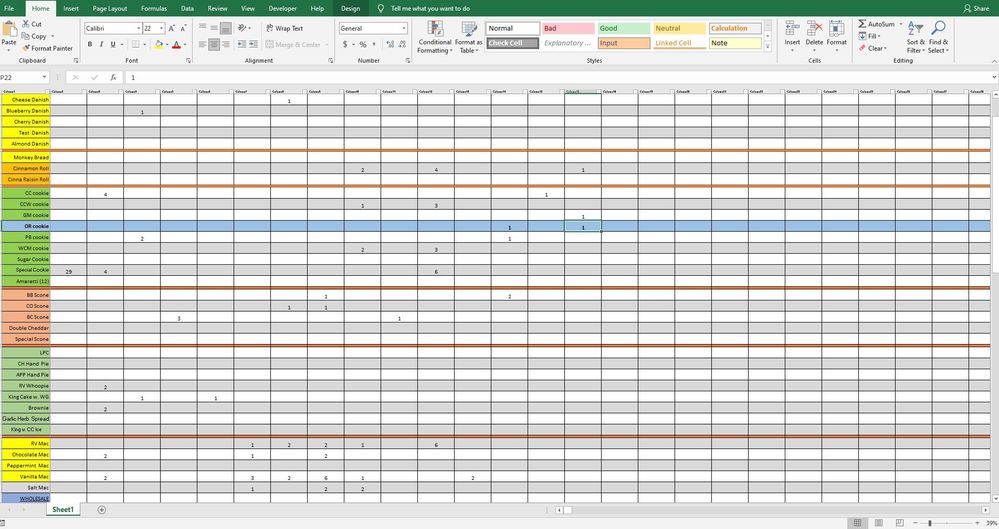The height and width of the screenshot is (529, 999).
Task: Apply accounting dollar number format
Action: 345,44
